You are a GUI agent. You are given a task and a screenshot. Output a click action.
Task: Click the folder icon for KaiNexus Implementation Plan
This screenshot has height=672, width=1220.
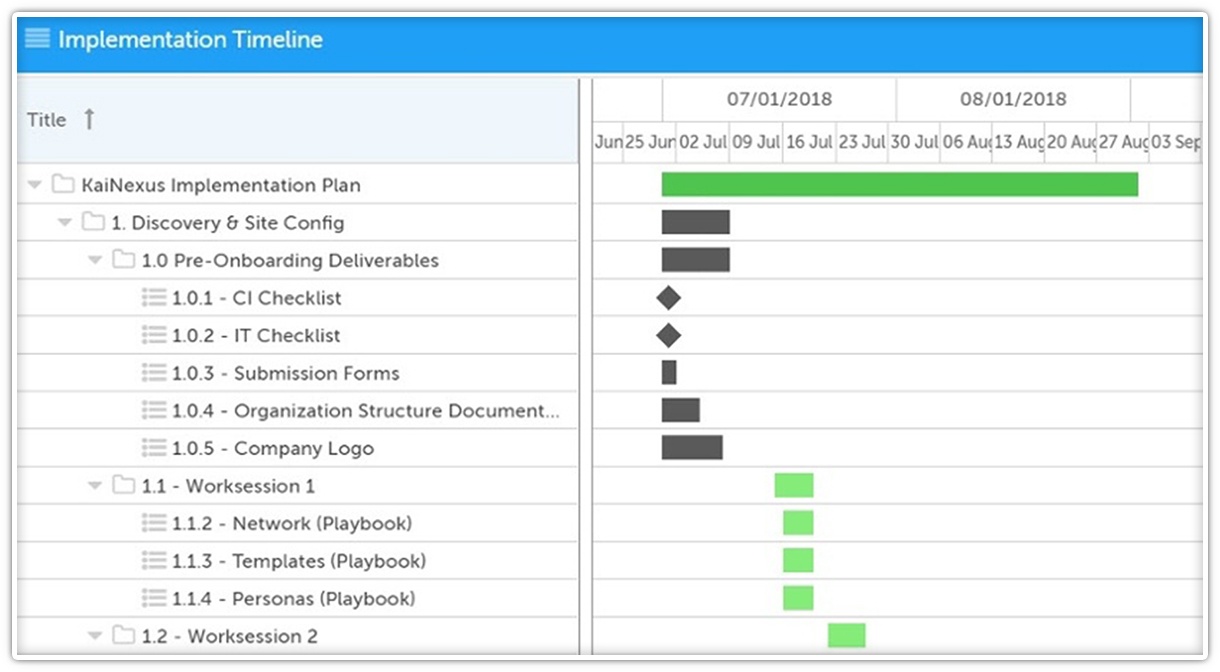[x=64, y=185]
